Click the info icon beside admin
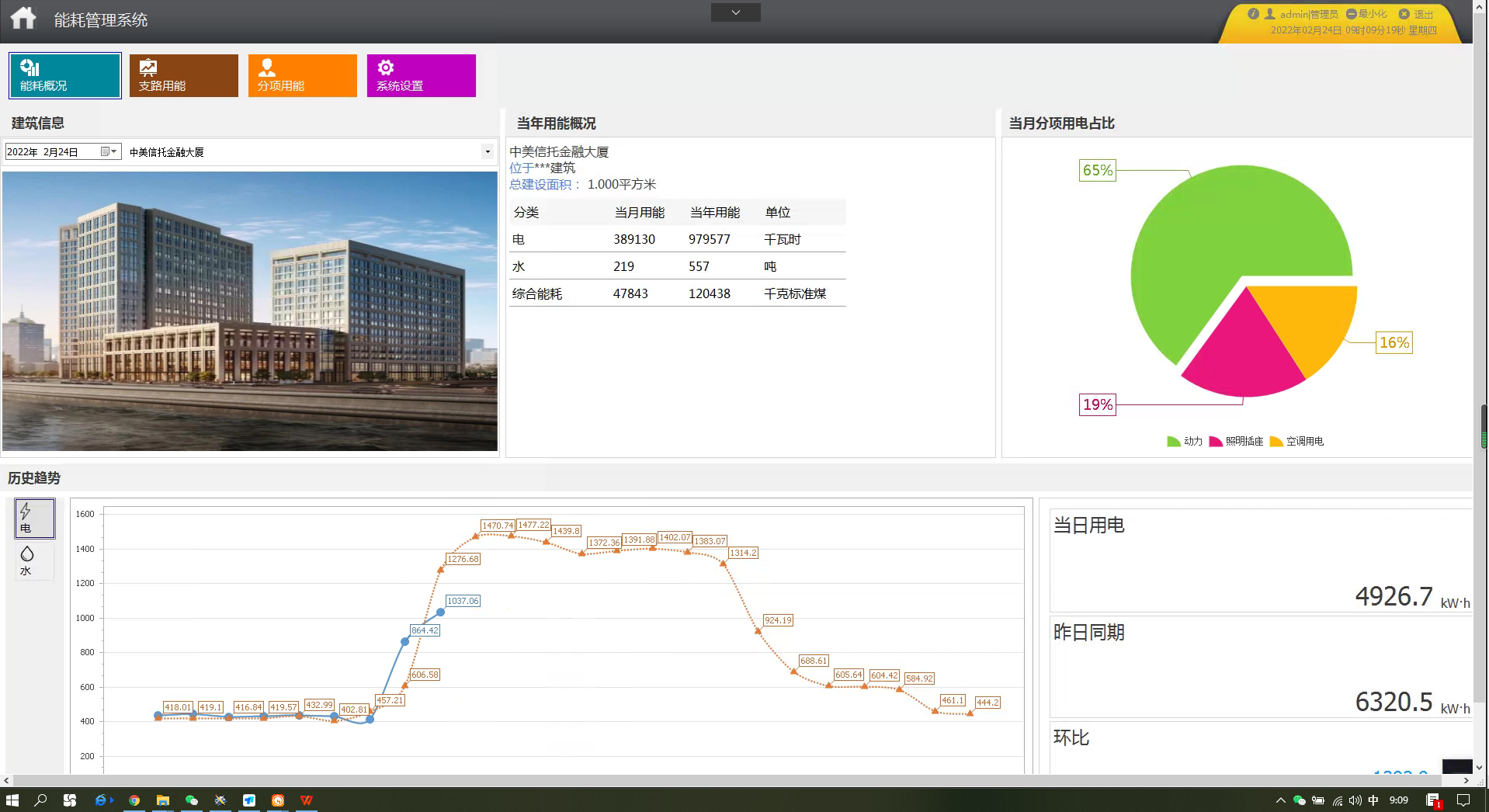The width and height of the screenshot is (1489, 812). 1253,14
